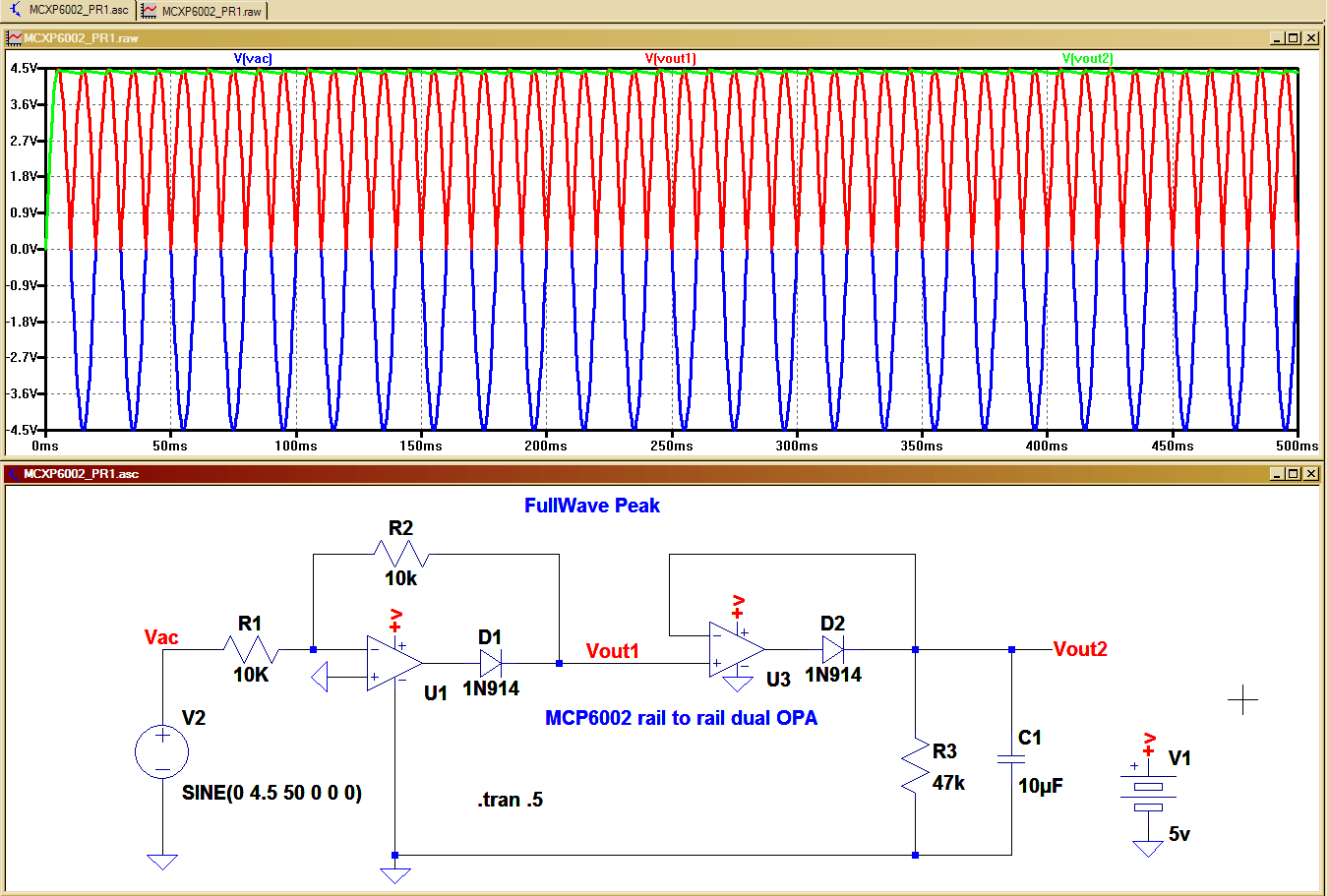Screen dimensions: 1329x896
Task: Click the 0ms time axis label
Action: point(45,446)
